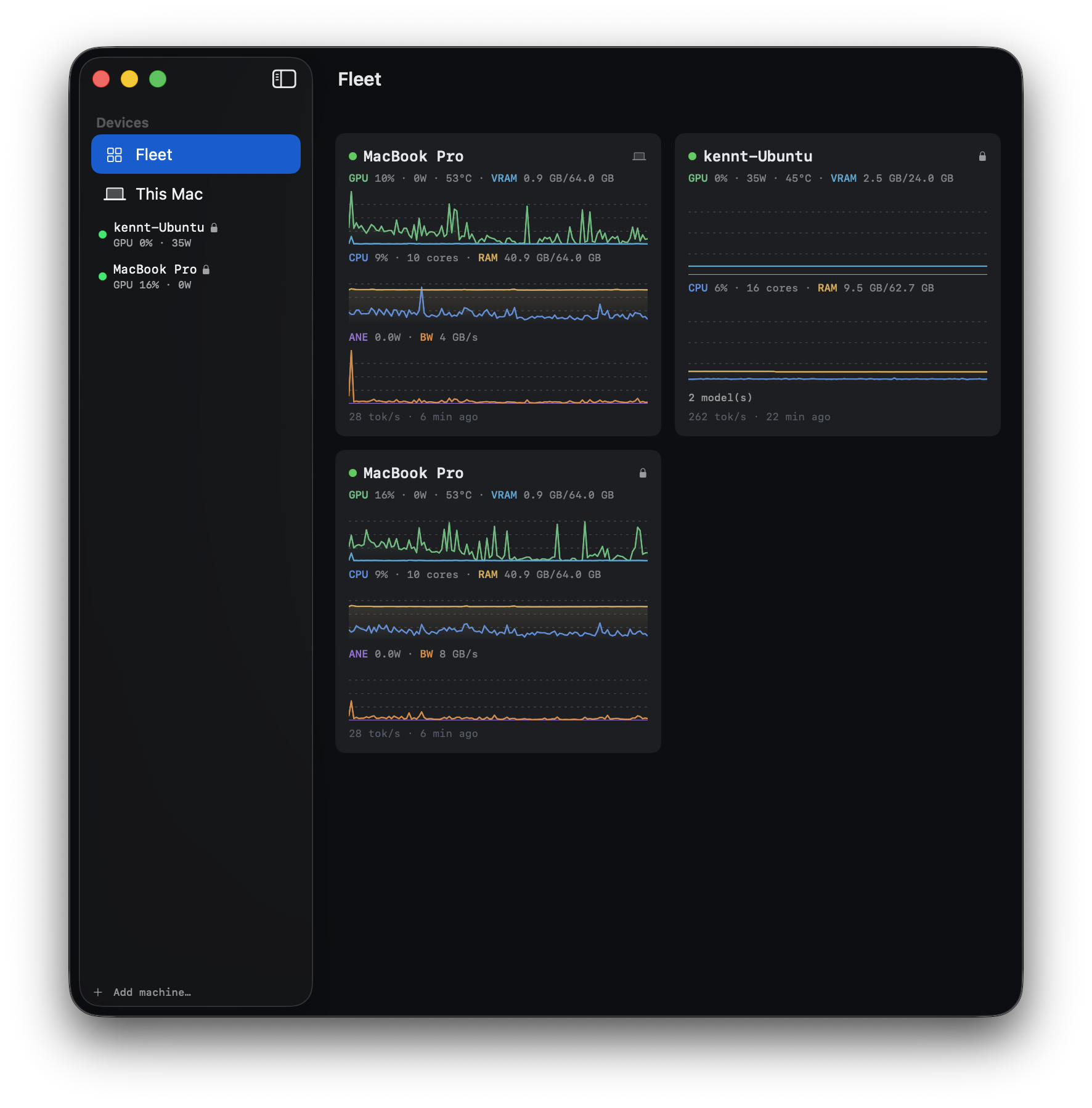This screenshot has width=1092, height=1108.
Task: Click the lock icon beside MacBook Pro in sidebar
Action: tap(206, 269)
